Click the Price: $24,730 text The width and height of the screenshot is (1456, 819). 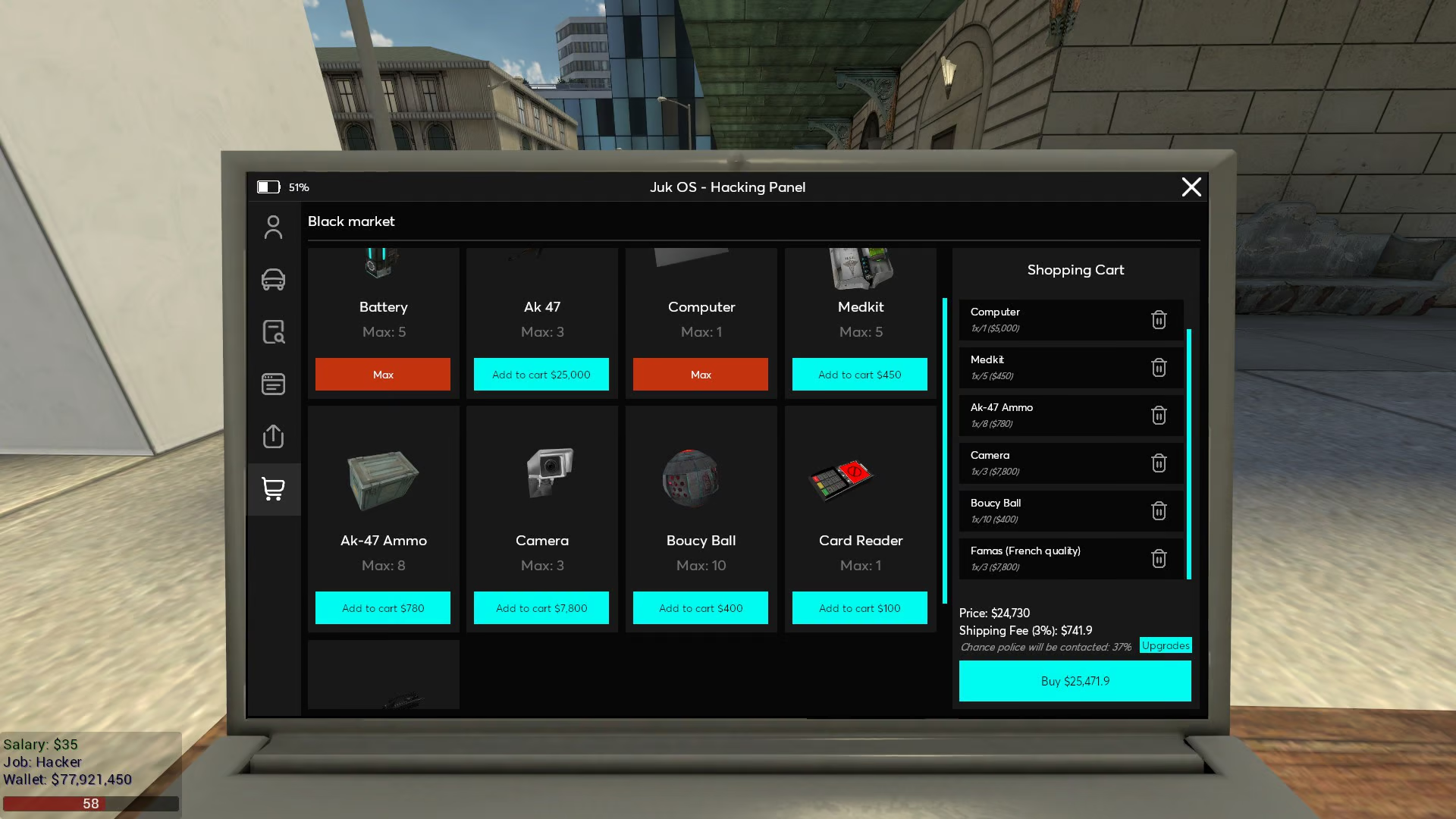(994, 613)
